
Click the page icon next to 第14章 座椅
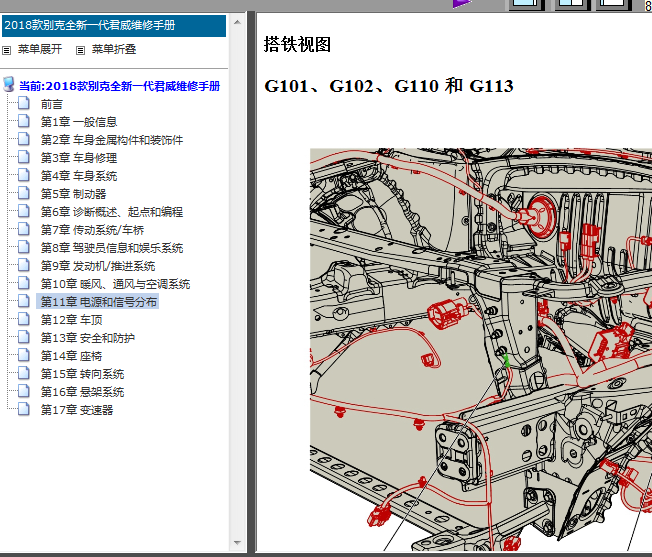tap(24, 355)
